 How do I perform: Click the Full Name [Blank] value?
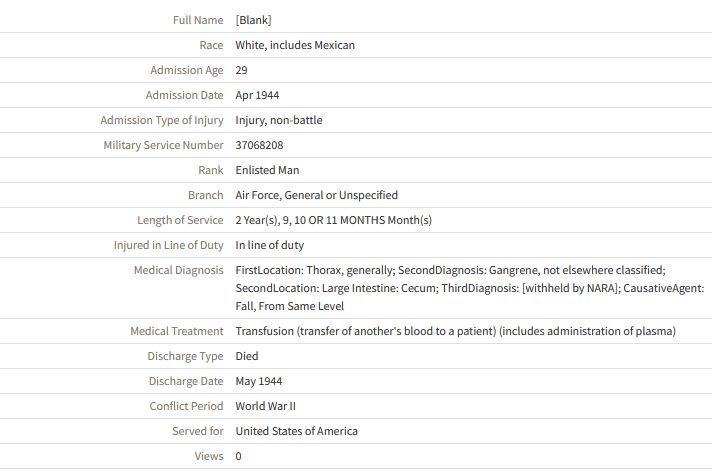(x=253, y=20)
